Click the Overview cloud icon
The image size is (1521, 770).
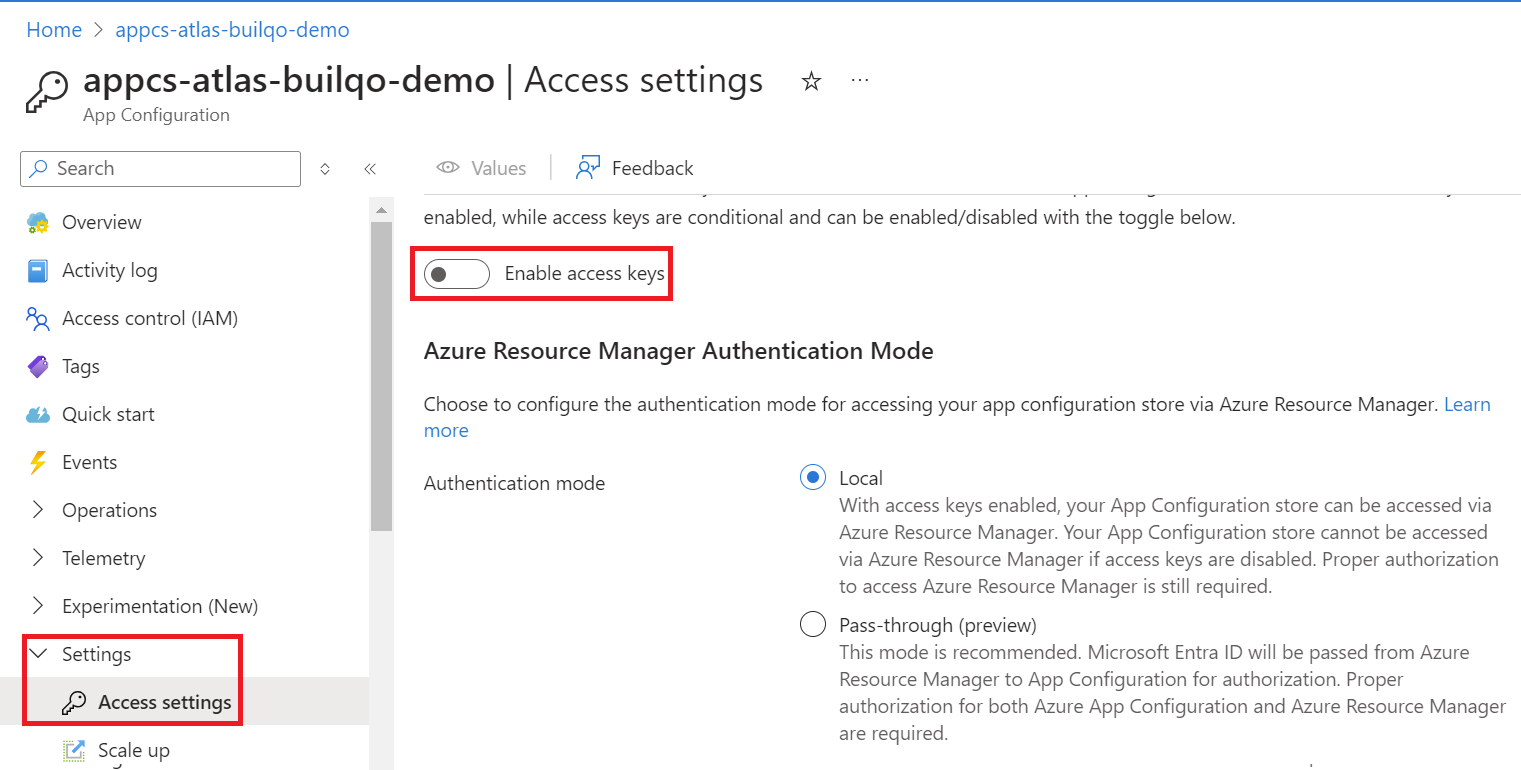(38, 223)
